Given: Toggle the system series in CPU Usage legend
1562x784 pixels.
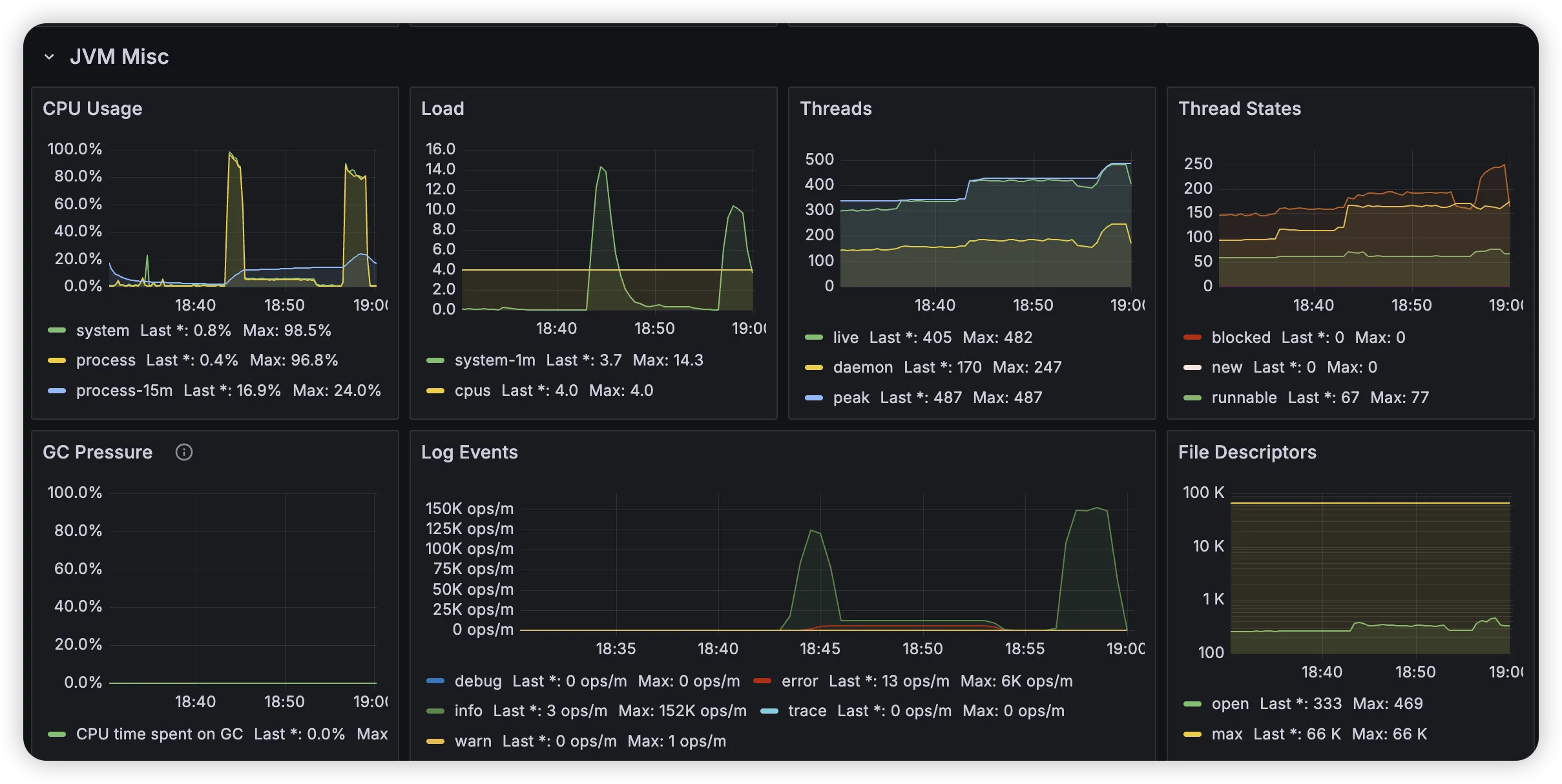Looking at the screenshot, I should [103, 331].
